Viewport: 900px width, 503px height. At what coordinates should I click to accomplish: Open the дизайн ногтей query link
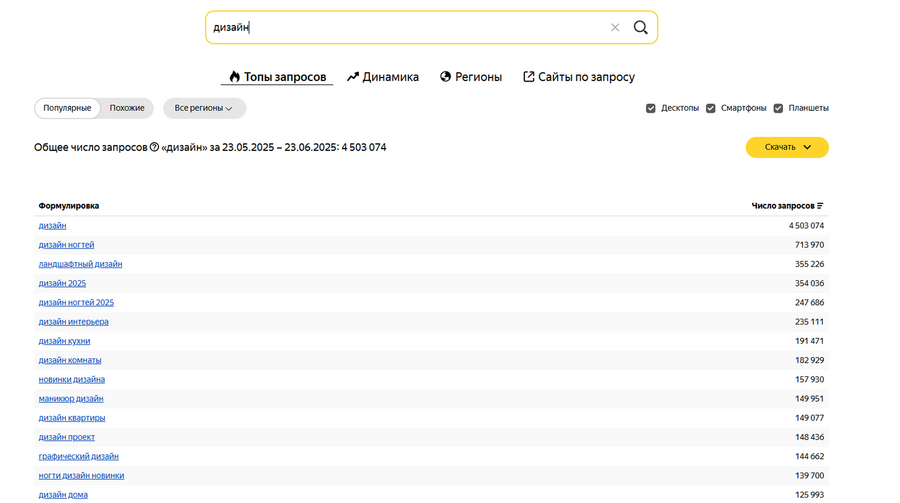[67, 245]
